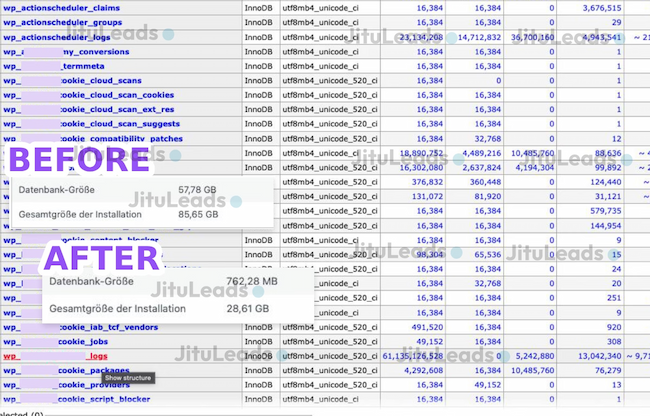Image resolution: width=650 pixels, height=416 pixels.
Task: Click the data length 98,304
Action: point(430,255)
